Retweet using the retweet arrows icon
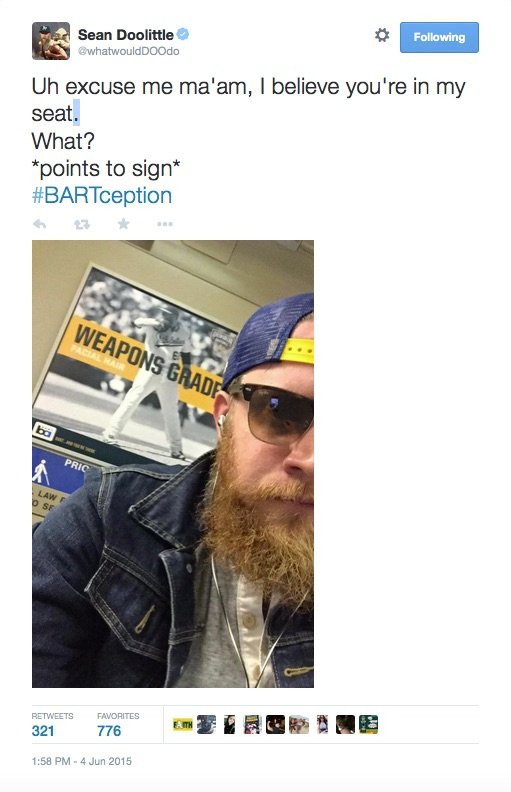This screenshot has width=511, height=792. point(82,224)
